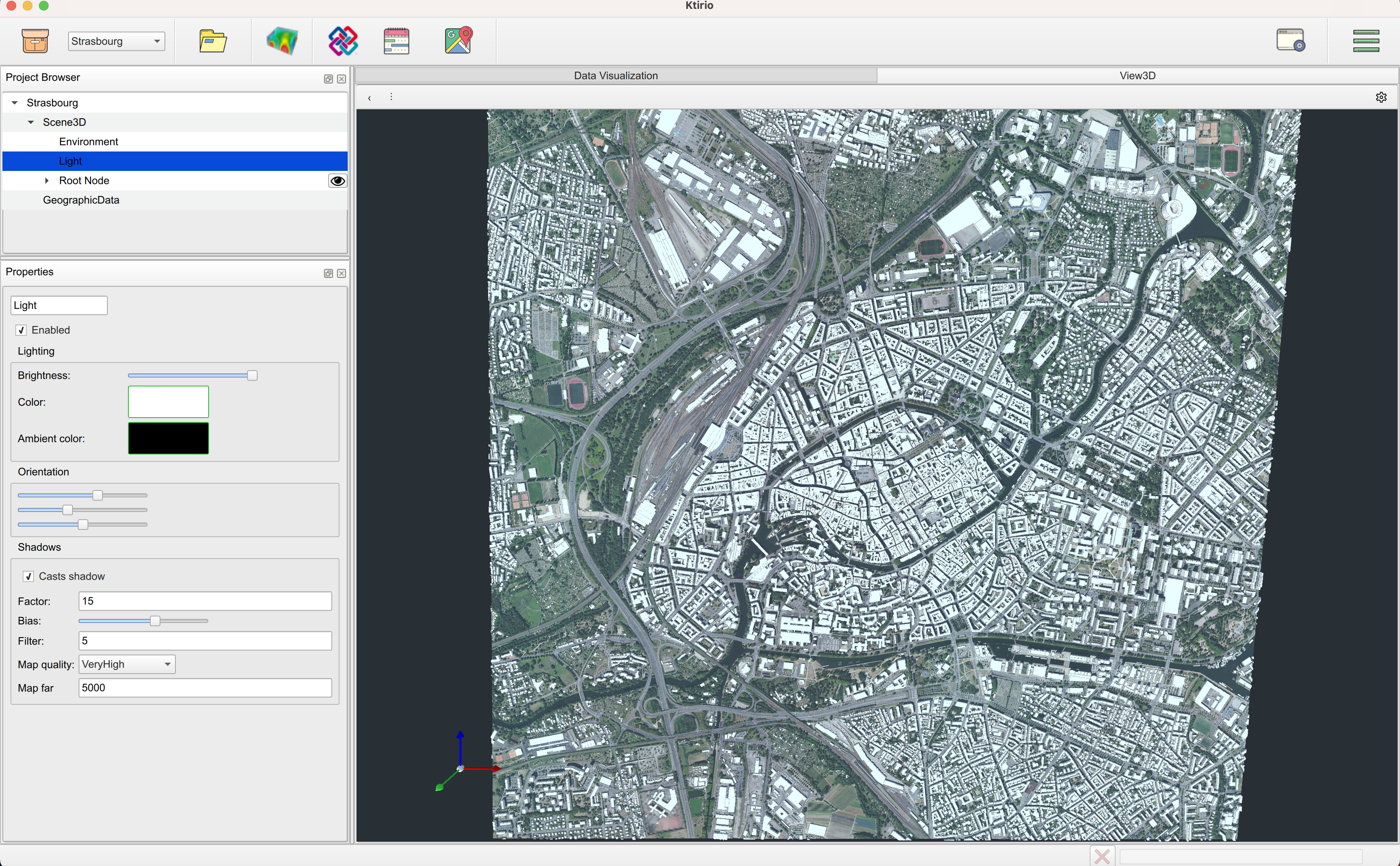
Task: Click the Brightness slider handle
Action: (x=252, y=376)
